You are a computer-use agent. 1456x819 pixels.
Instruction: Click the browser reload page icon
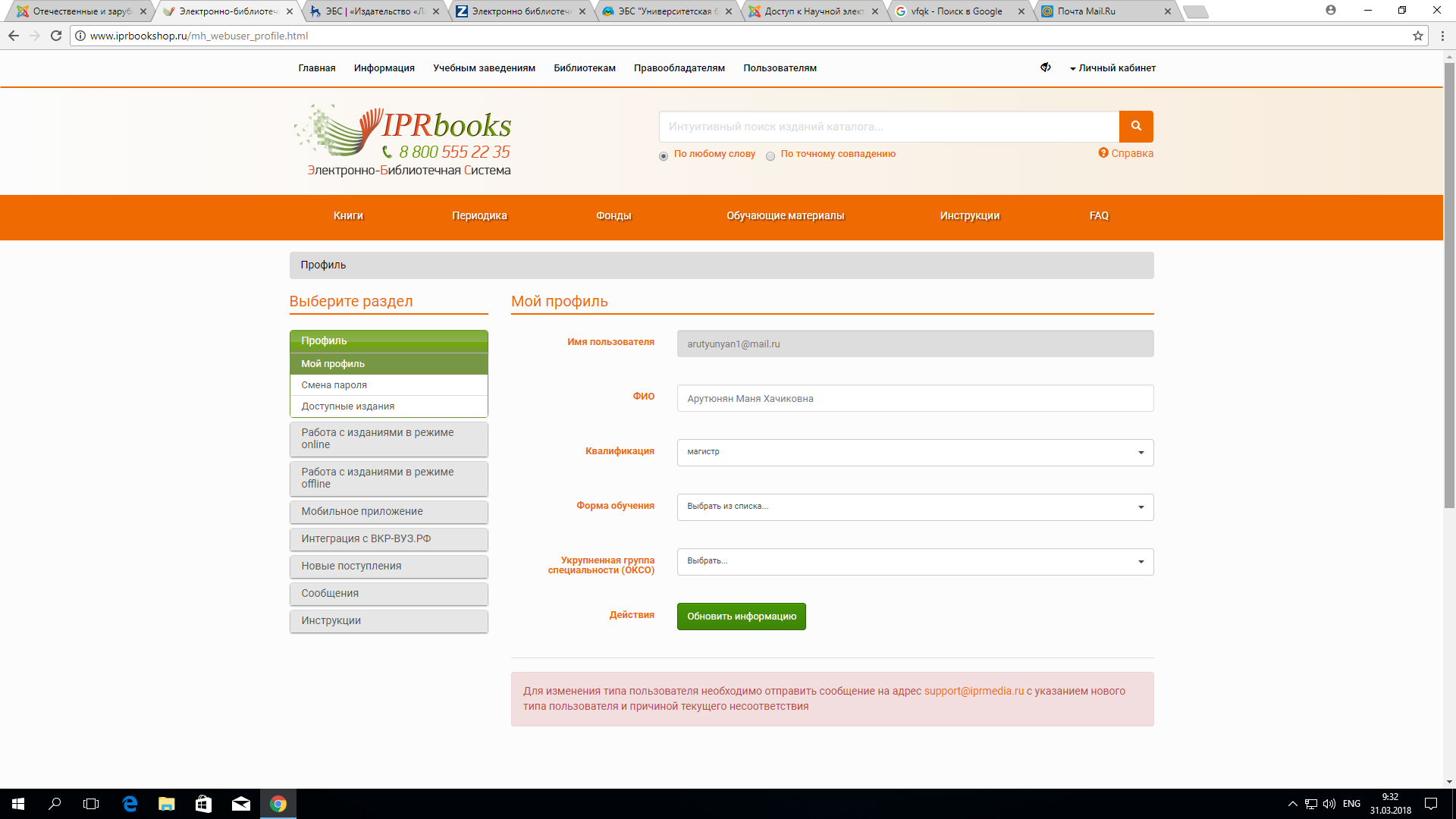click(56, 36)
